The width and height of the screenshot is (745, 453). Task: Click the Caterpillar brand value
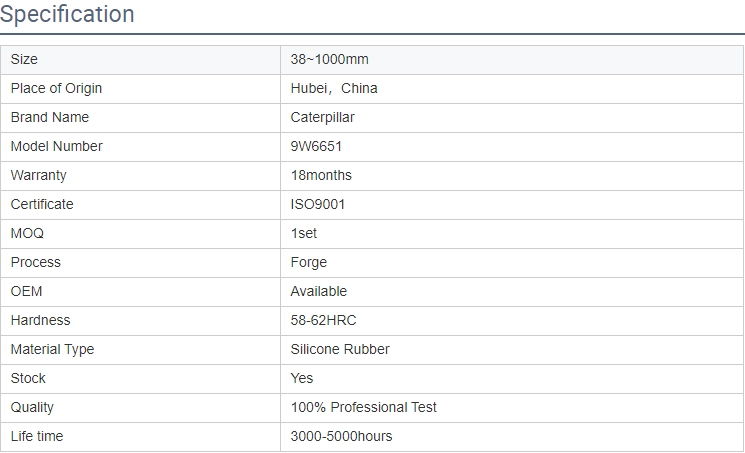[x=323, y=117]
